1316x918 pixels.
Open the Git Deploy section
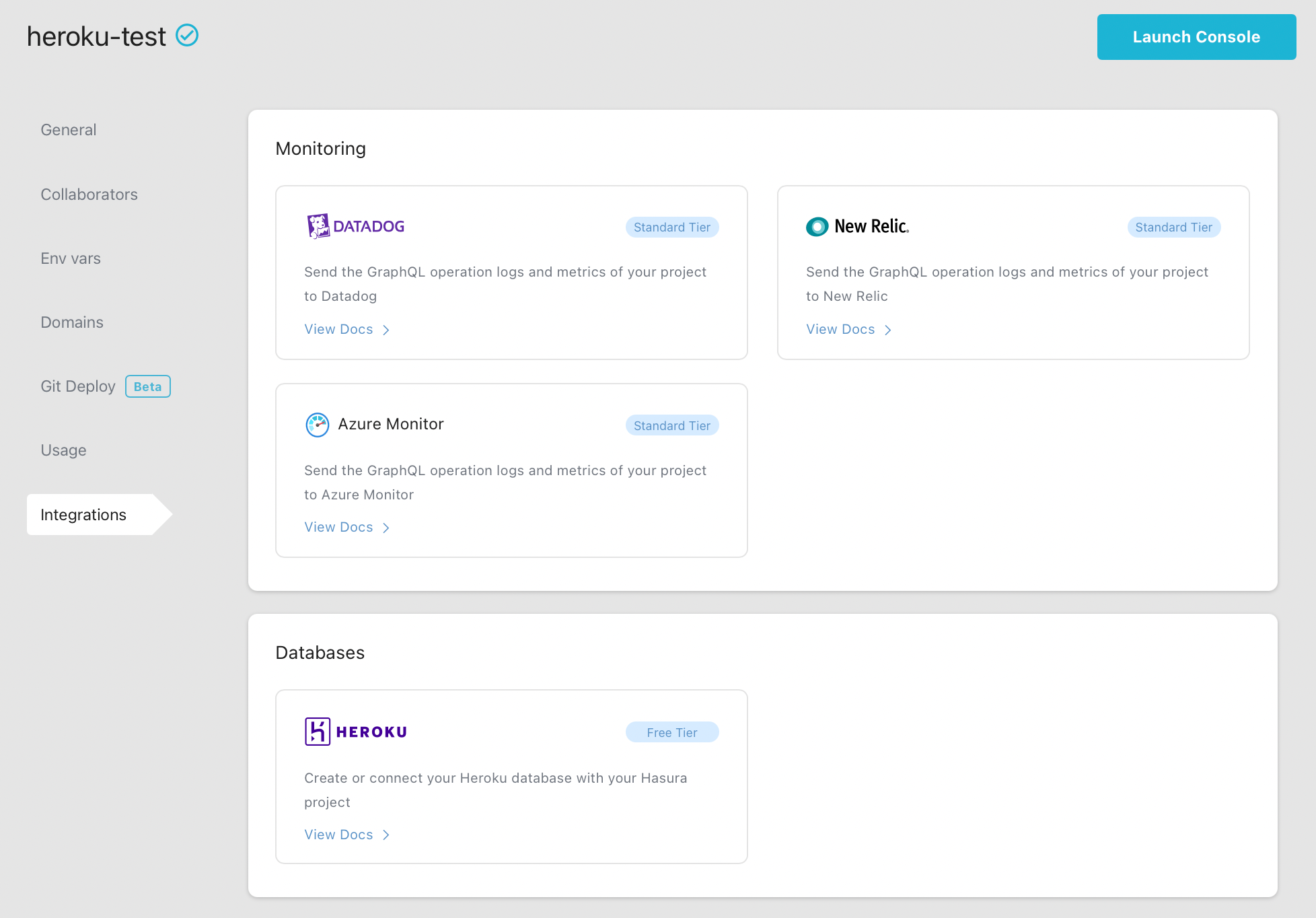(78, 386)
